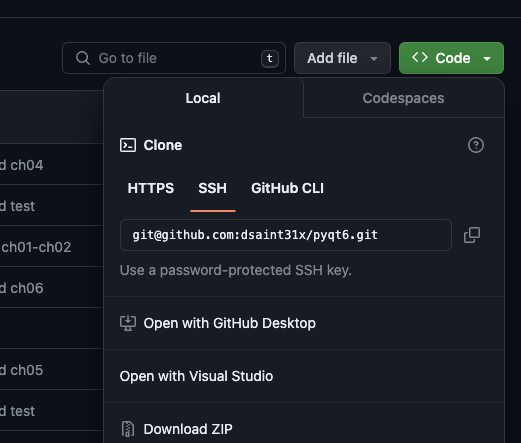
Task: Click the git@github.com clone URL field
Action: pos(286,235)
